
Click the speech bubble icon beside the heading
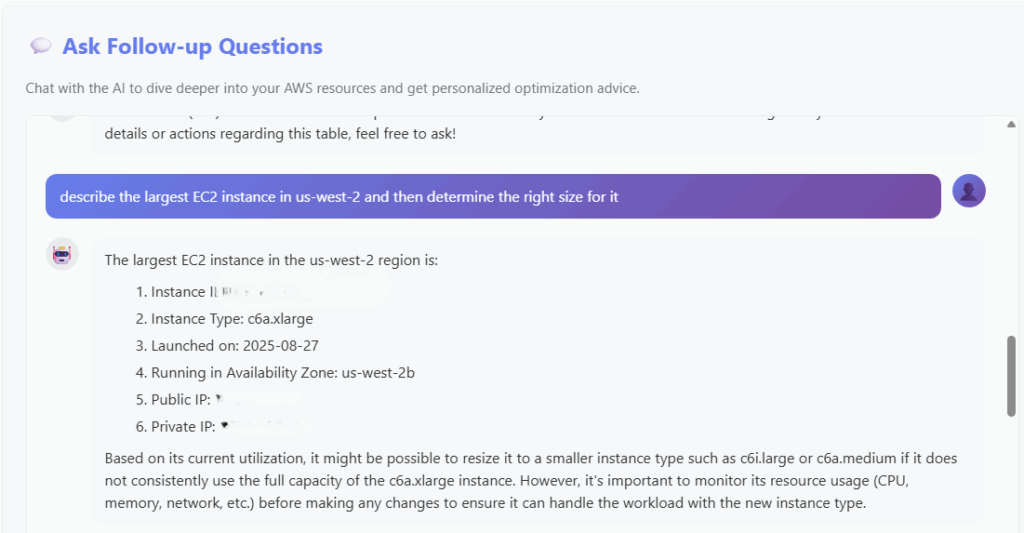pos(41,46)
